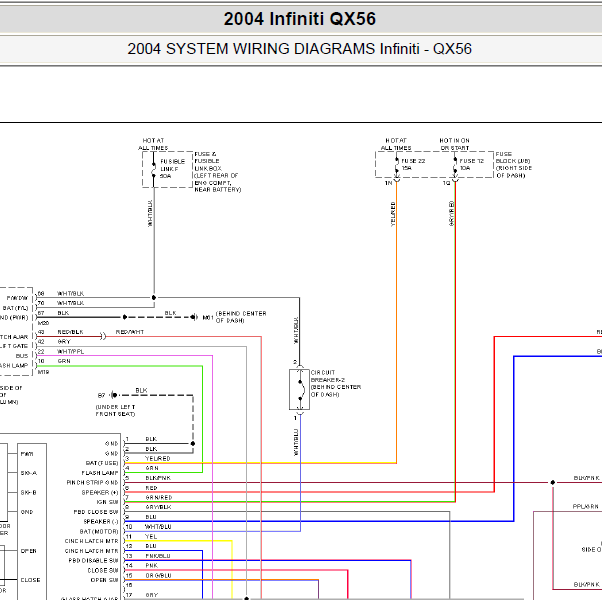Viewport: 602px width, 600px height.
Task: Click 'ORG/BLU' wire label at pin 15
Action: (x=158, y=575)
